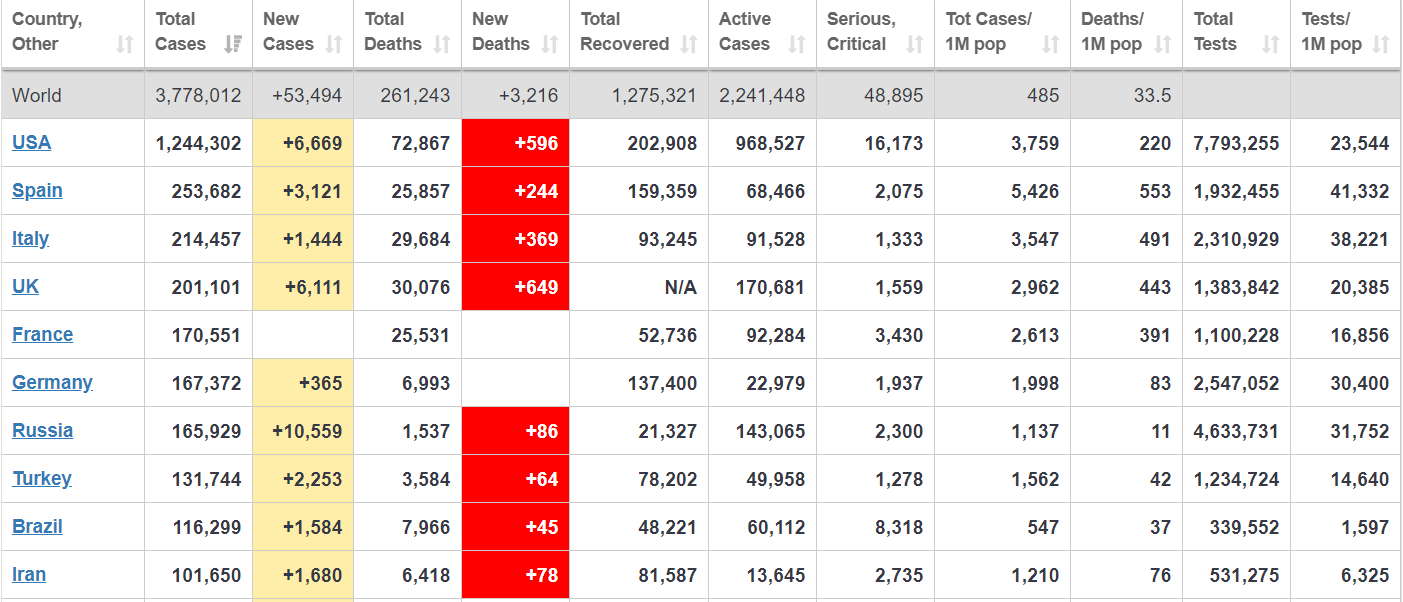Open the Italy country link
Viewport: 1403px width, 602px height.
[30, 239]
